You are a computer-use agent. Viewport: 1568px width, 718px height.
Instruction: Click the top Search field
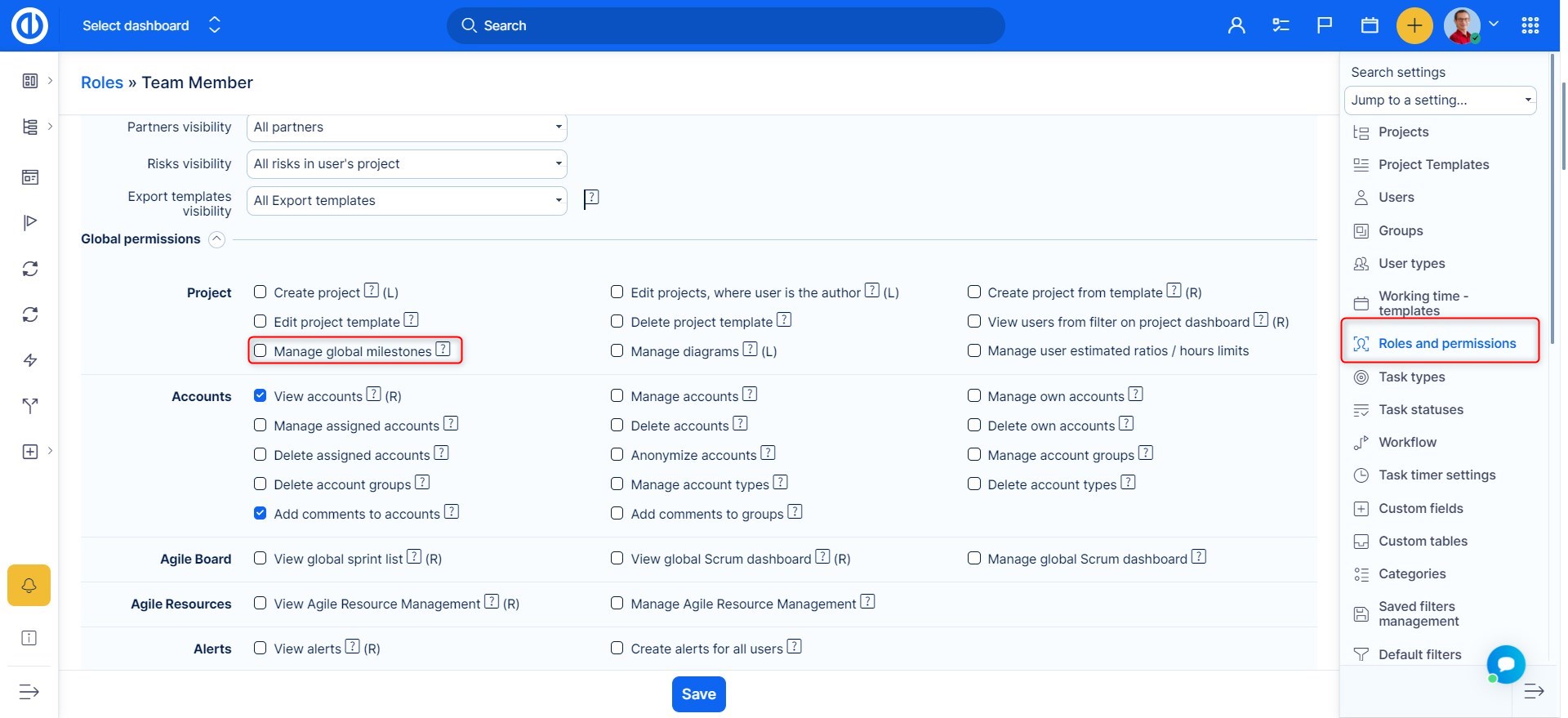tap(725, 26)
